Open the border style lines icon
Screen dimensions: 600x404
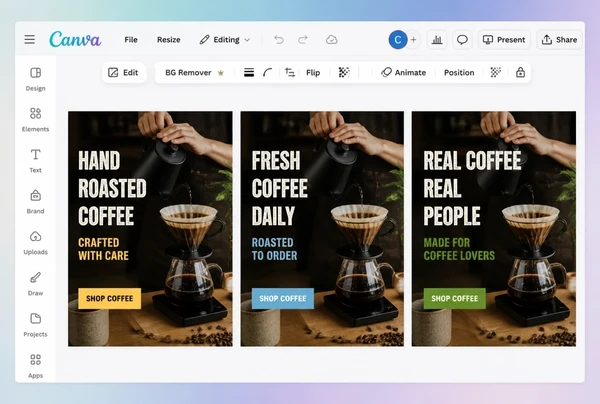coord(249,73)
